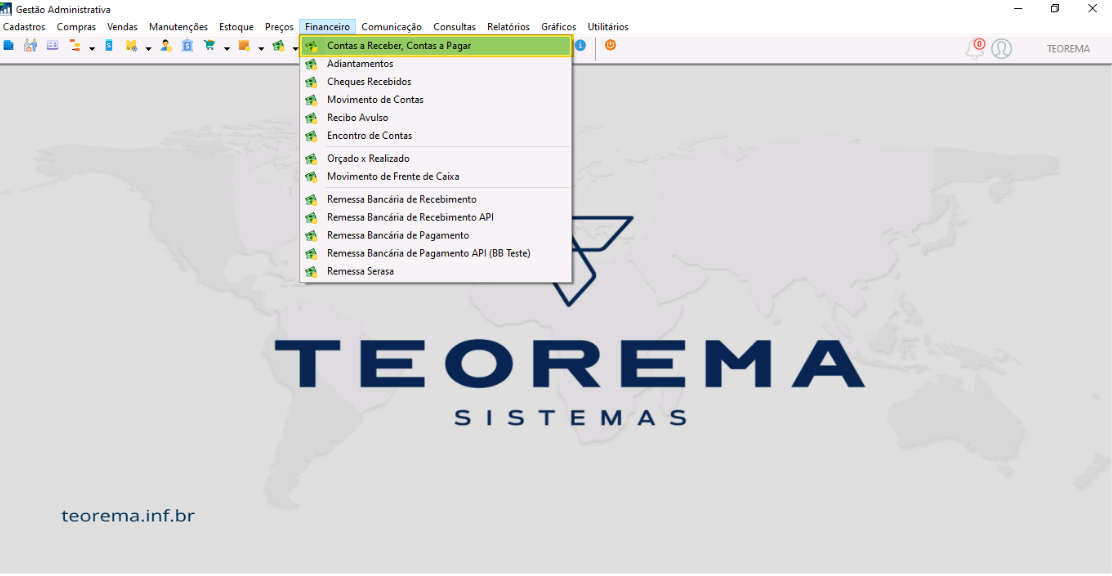This screenshot has height=576, width=1112.
Task: Click the user profile avatar icon
Action: pos(1001,49)
